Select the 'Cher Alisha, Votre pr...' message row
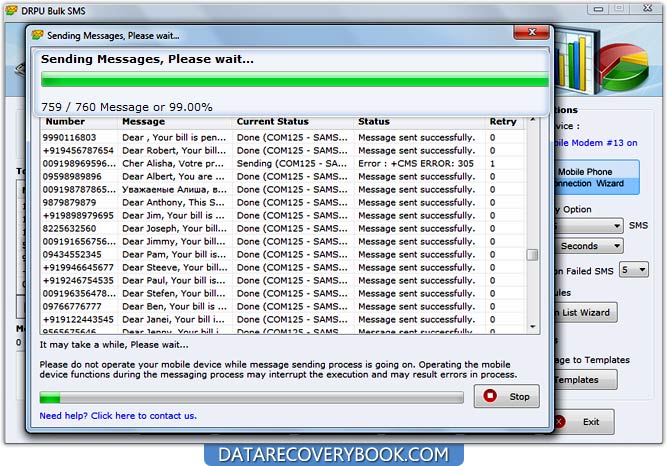The height and width of the screenshot is (466, 667). click(x=282, y=163)
